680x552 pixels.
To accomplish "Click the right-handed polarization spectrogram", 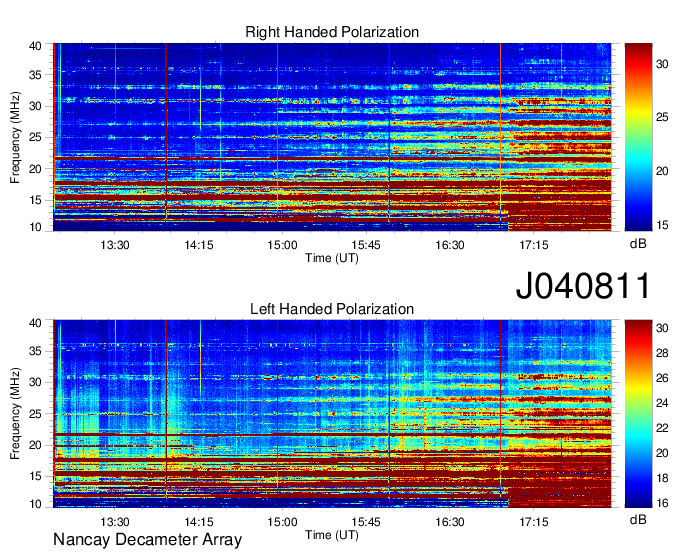I will 332,137.
